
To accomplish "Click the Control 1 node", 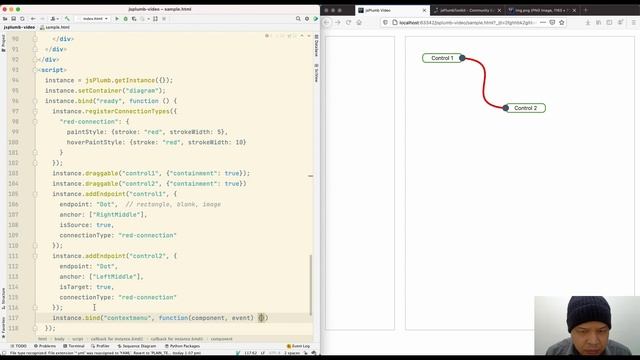I will pos(442,58).
